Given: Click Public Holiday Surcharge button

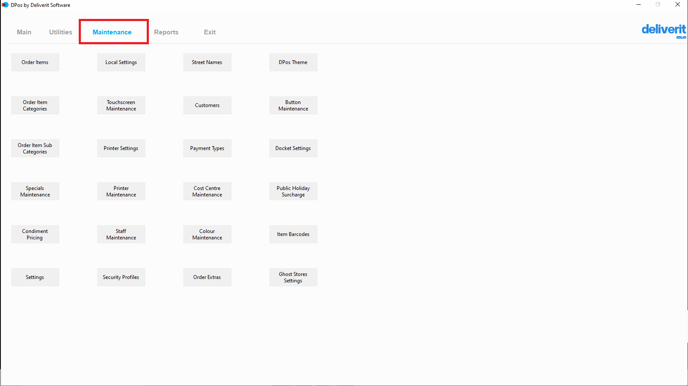Looking at the screenshot, I should pos(293,191).
